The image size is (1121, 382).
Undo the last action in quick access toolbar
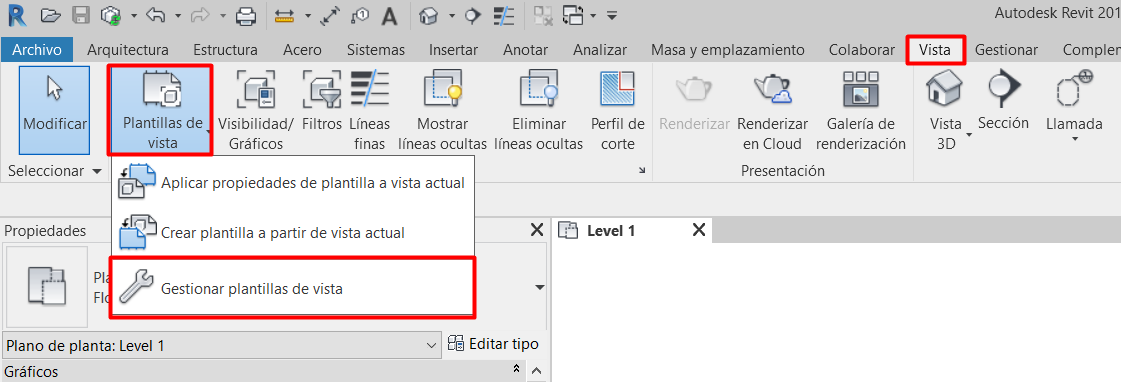(x=156, y=14)
